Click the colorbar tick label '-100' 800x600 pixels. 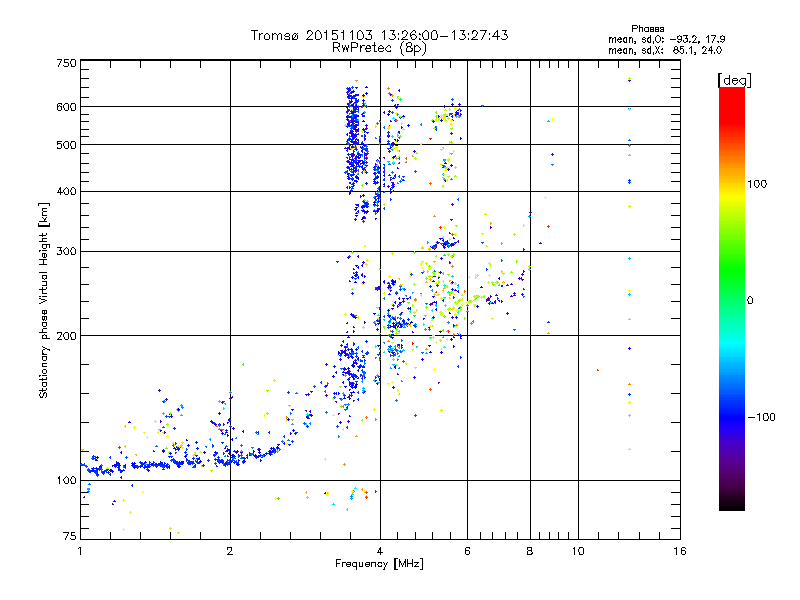tap(761, 417)
